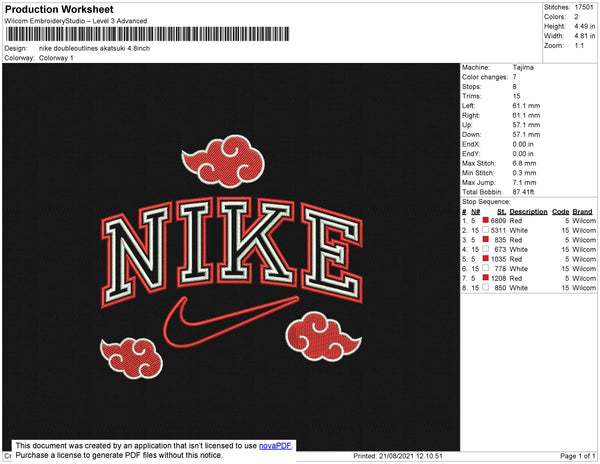Click the Code column header
Viewport: 600px width, 464px height.
click(561, 212)
